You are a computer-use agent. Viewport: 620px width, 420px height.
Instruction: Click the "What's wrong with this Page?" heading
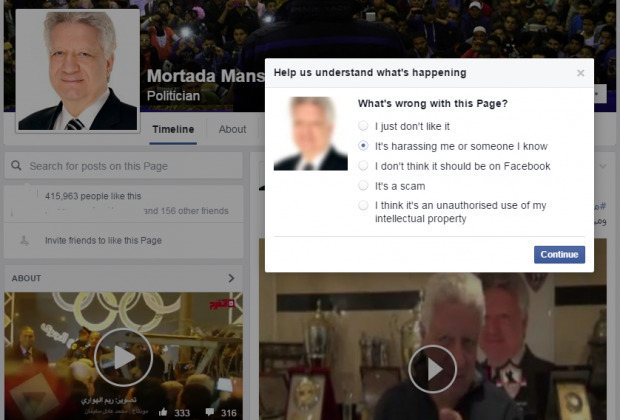pyautogui.click(x=433, y=104)
